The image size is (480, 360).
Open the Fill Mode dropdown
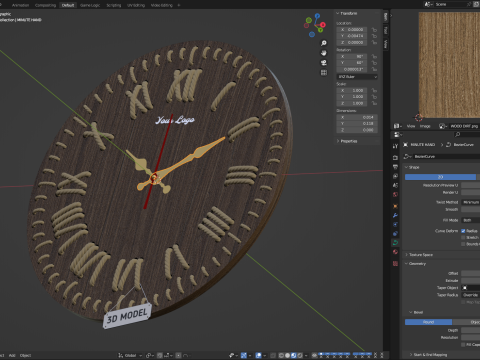pyautogui.click(x=471, y=220)
